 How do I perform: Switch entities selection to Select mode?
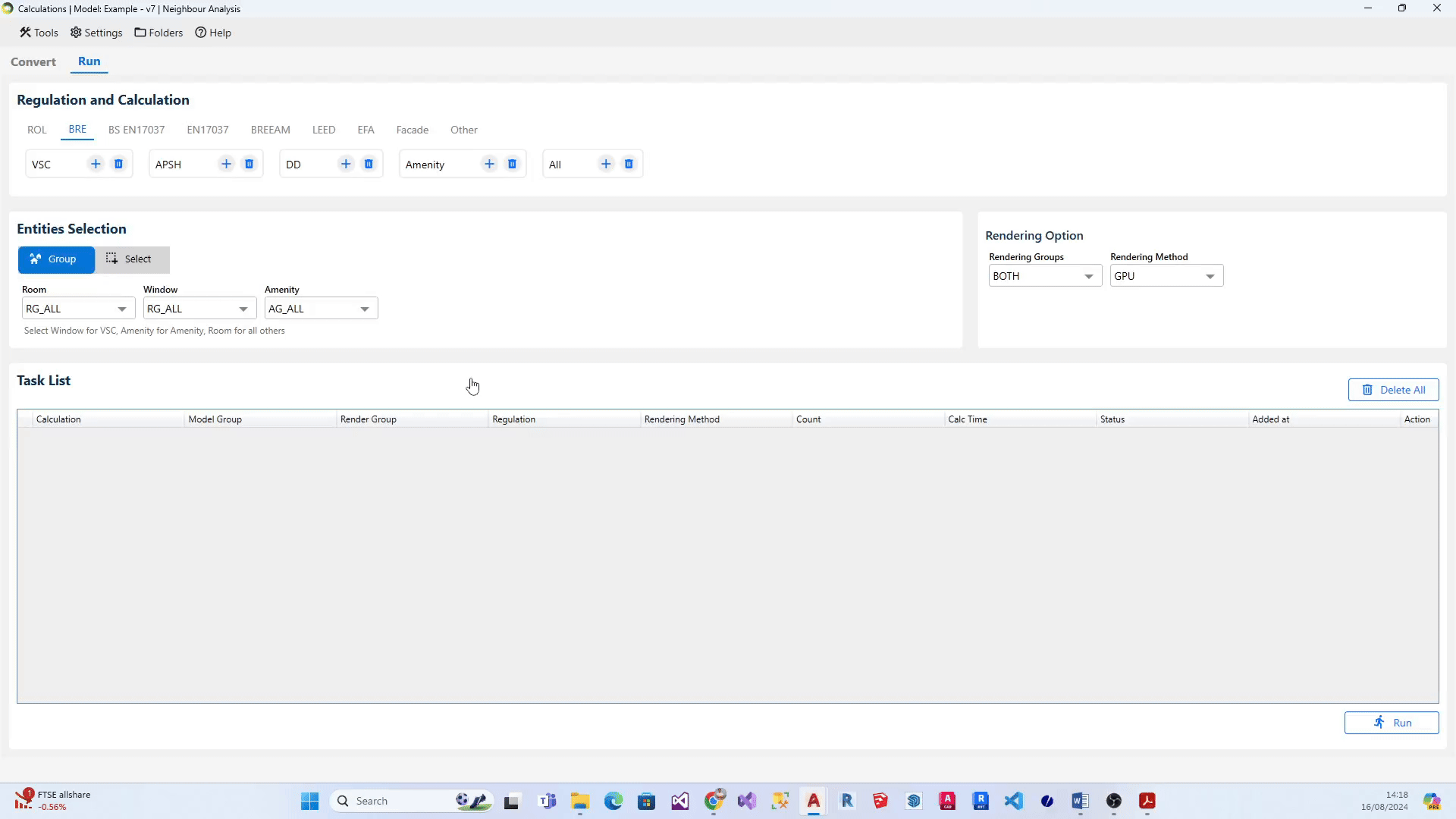(x=131, y=259)
